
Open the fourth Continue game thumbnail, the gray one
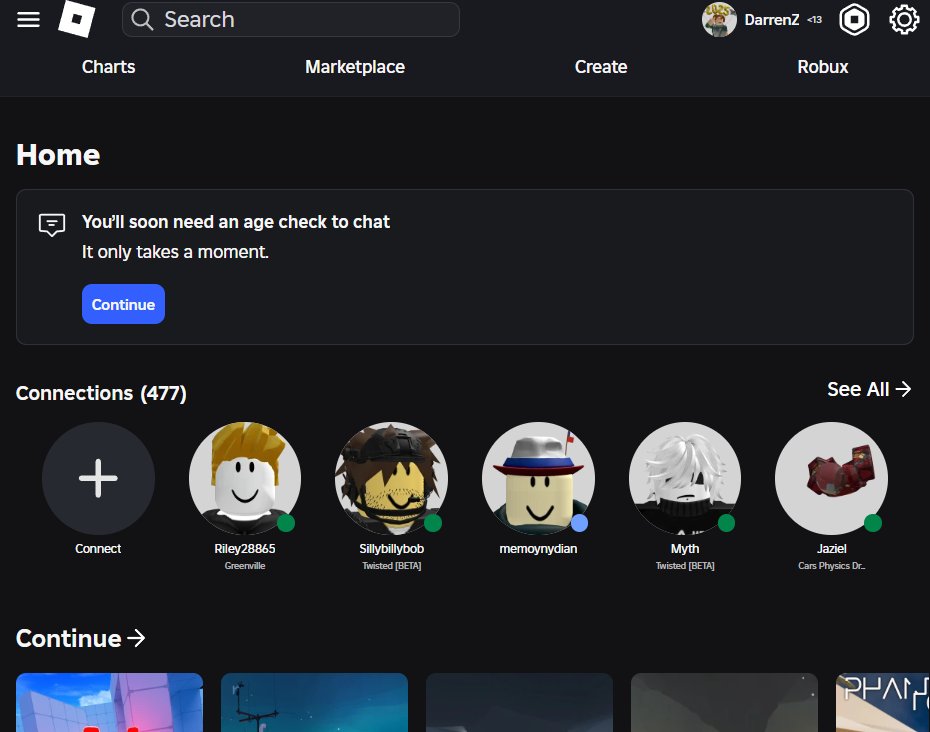[x=724, y=702]
